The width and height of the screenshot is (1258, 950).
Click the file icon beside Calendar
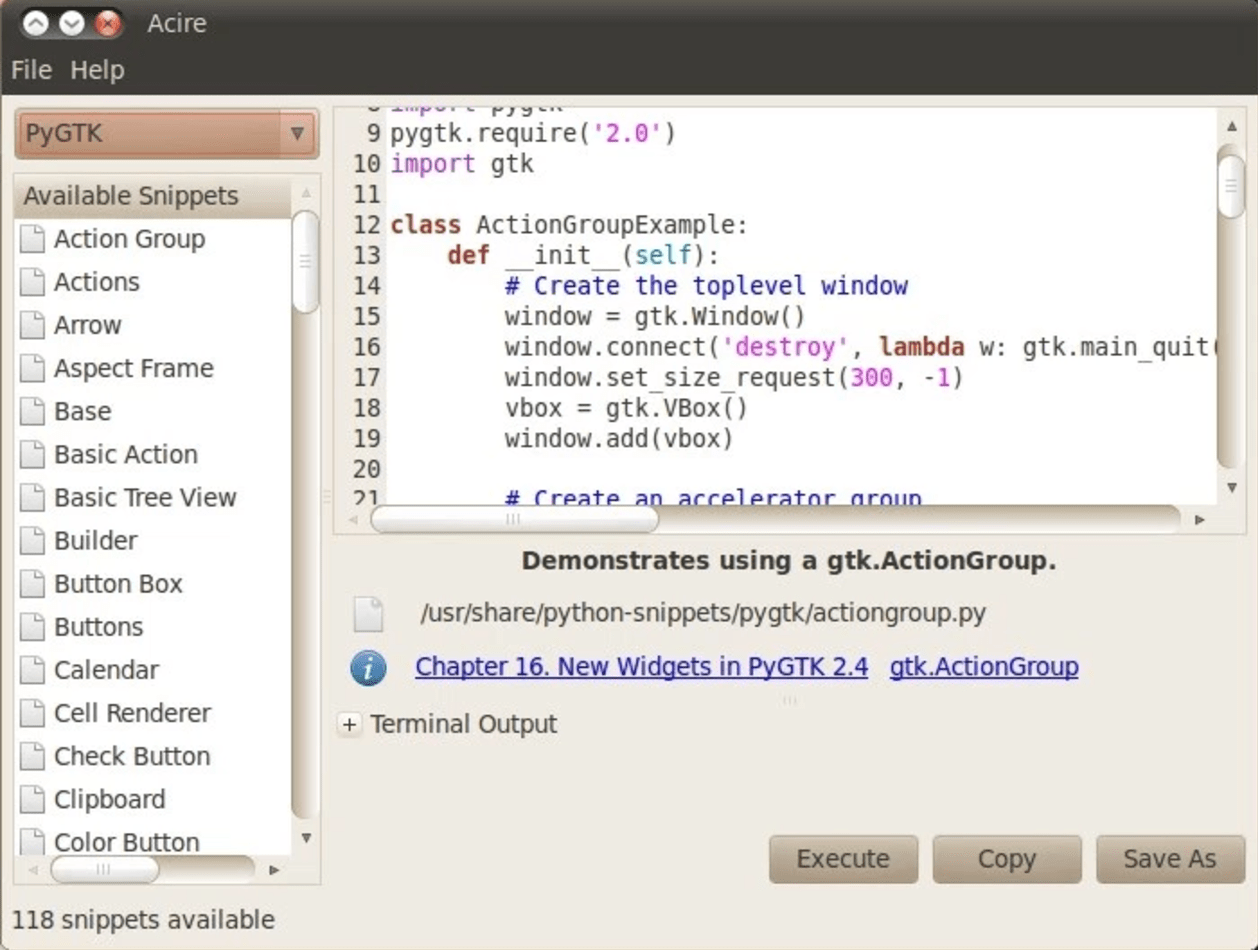[33, 670]
